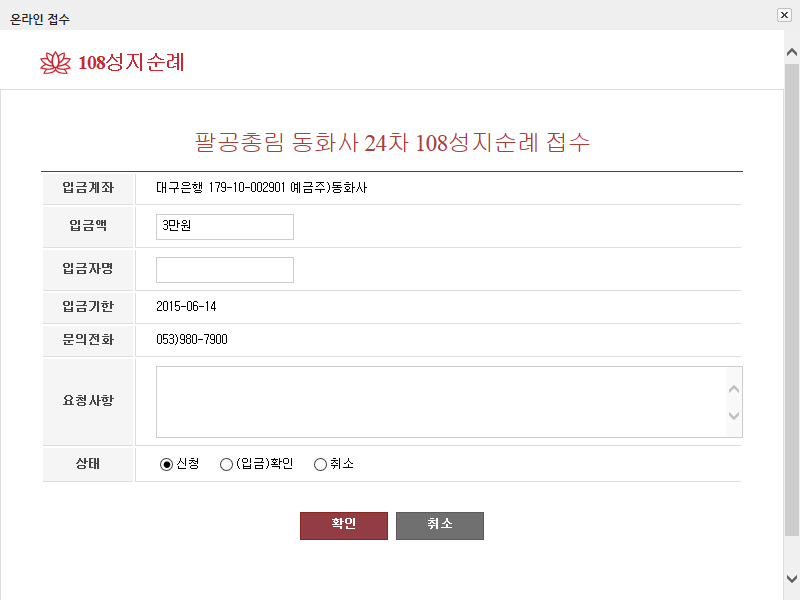
Task: Click page scrollbar up arrow
Action: click(792, 52)
